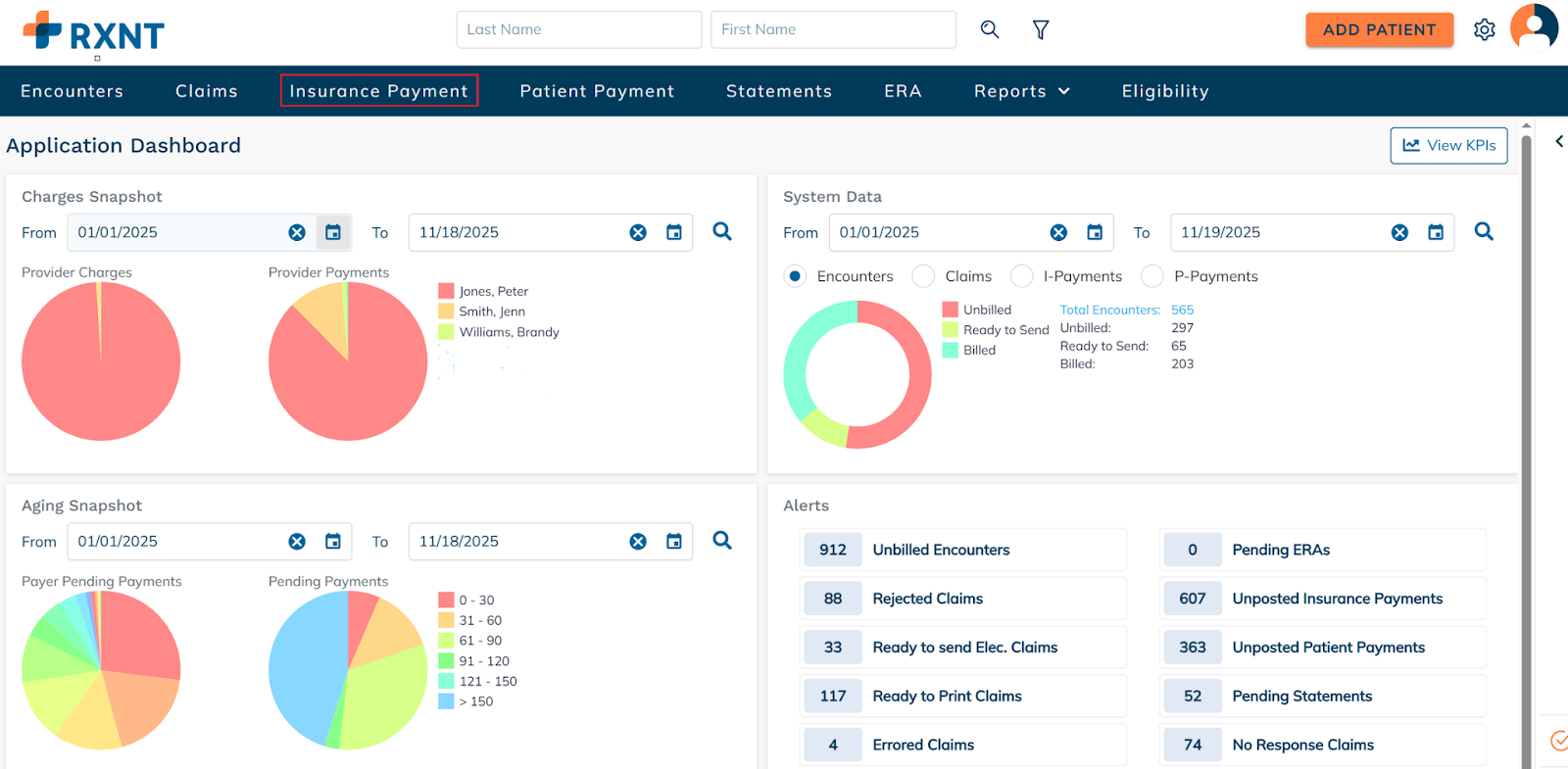Open Aging Snapshot To date calendar
The height and width of the screenshot is (769, 1568).
[674, 542]
